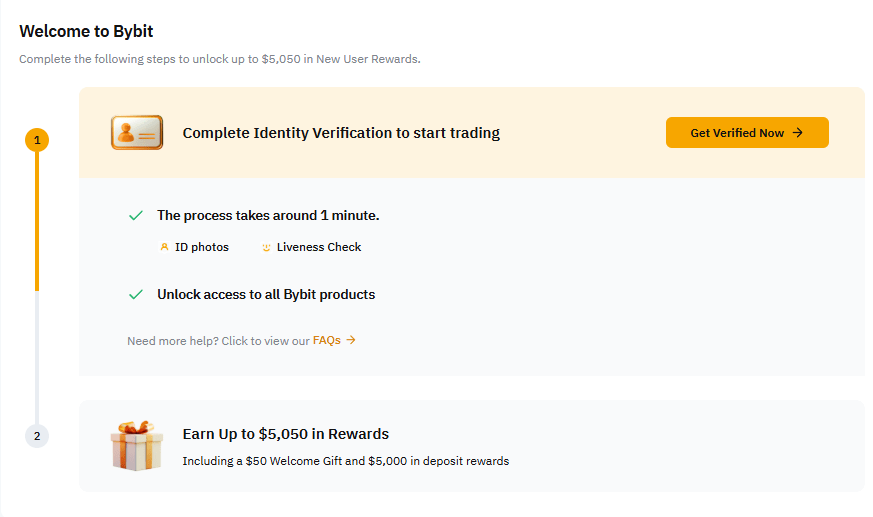Click the ID photos label
The image size is (873, 517).
(x=202, y=247)
